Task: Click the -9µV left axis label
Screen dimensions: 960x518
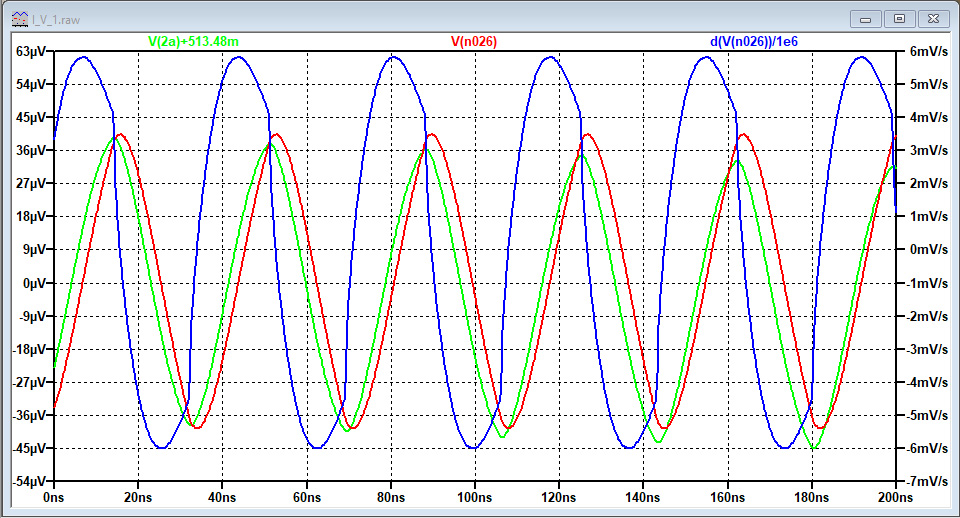Action: 32,317
